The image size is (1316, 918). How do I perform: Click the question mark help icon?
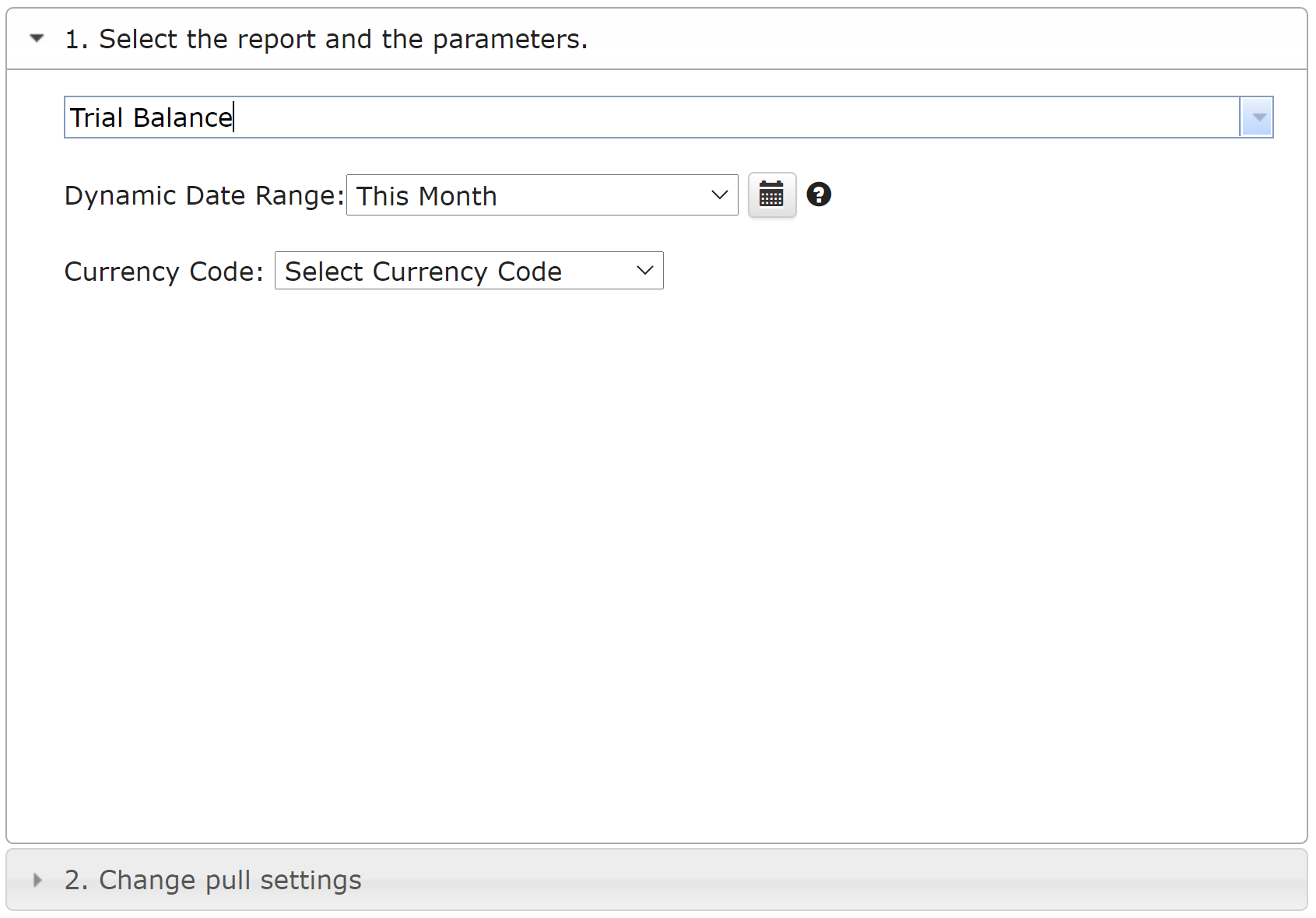[819, 194]
